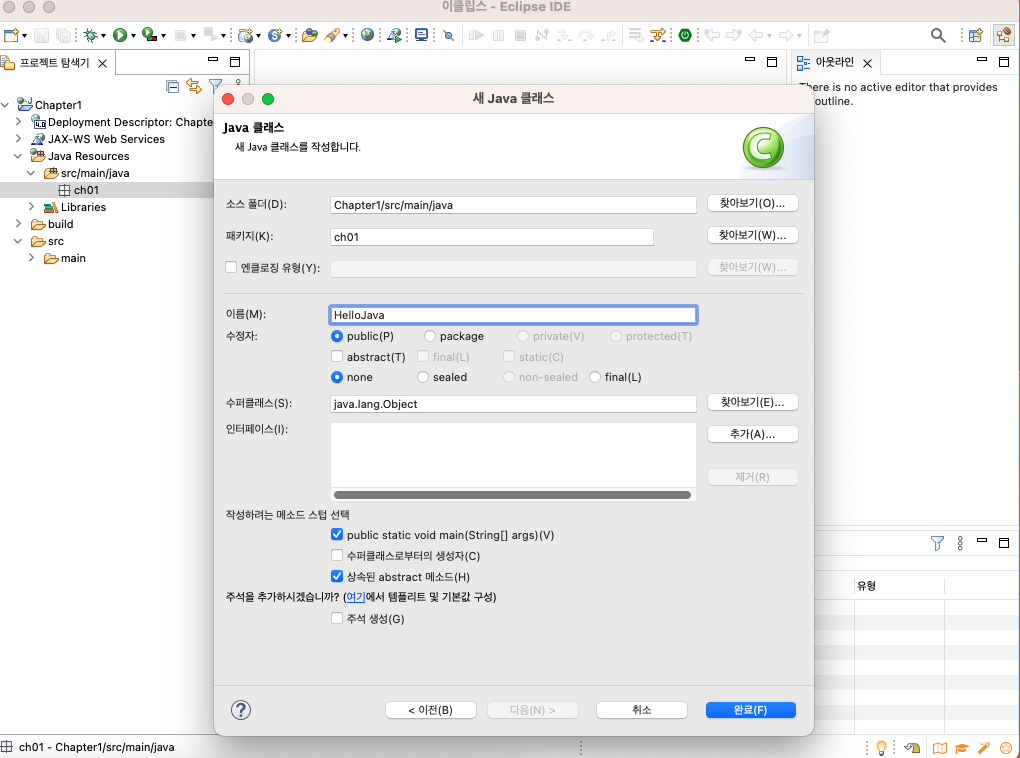Select the sealed radio option
Viewport: 1020px width, 758px height.
(x=423, y=377)
